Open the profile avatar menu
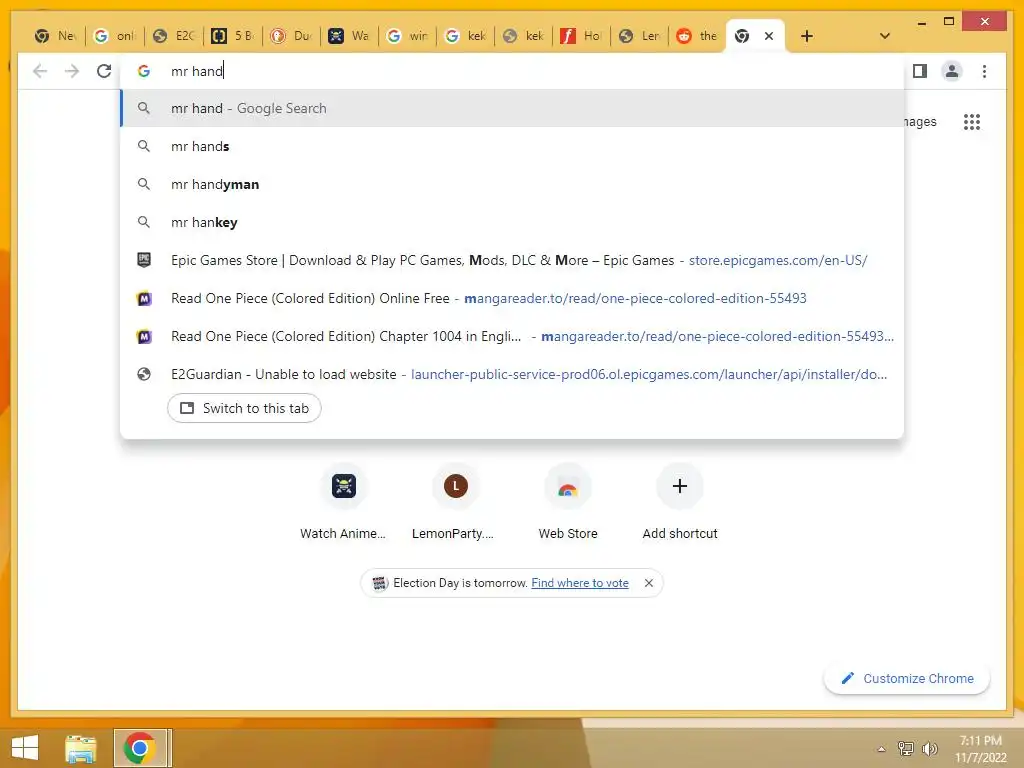The width and height of the screenshot is (1024, 768). [952, 71]
